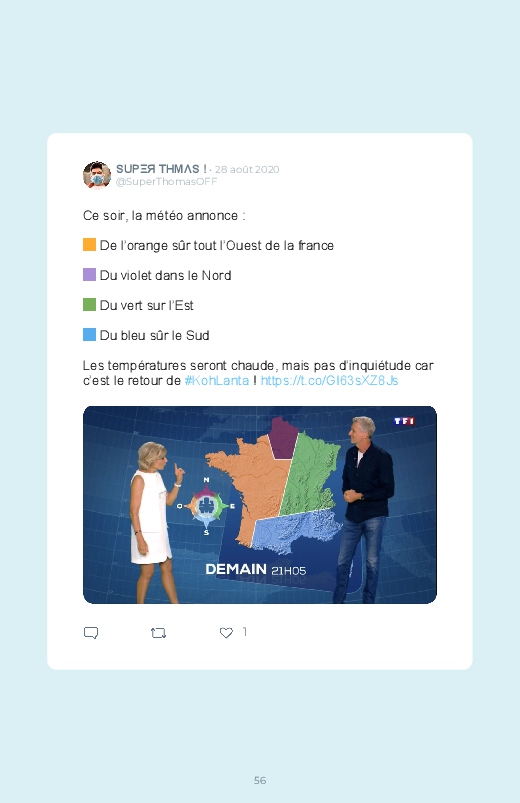Click the SUPER THMAS display name

[161, 169]
